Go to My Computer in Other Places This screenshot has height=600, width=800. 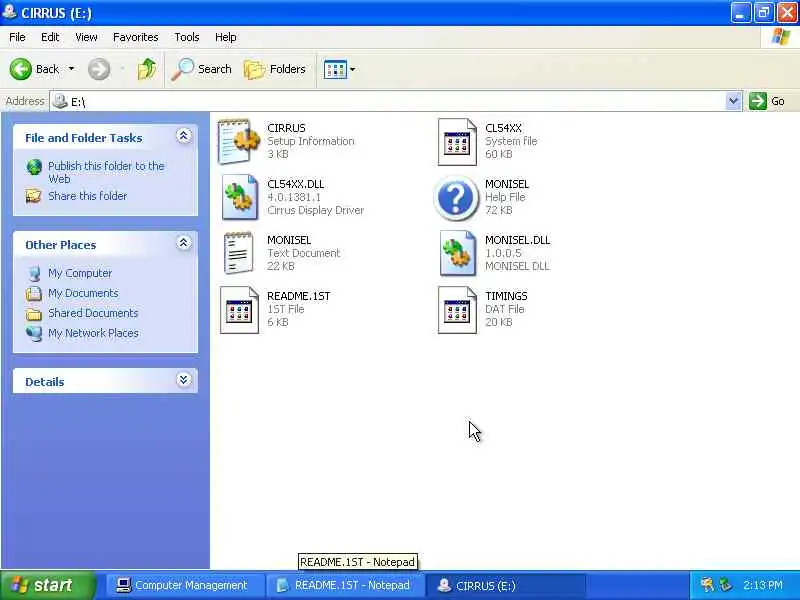click(x=80, y=273)
